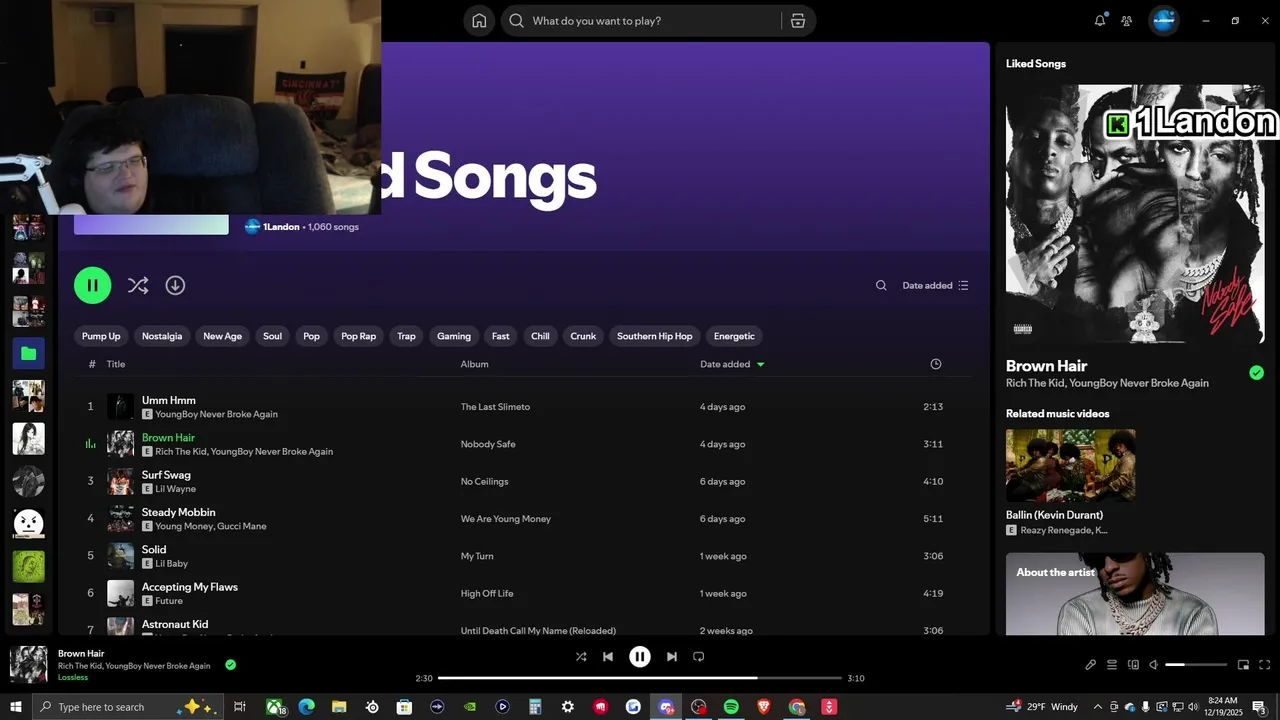Open the miniplayer

[1243, 665]
